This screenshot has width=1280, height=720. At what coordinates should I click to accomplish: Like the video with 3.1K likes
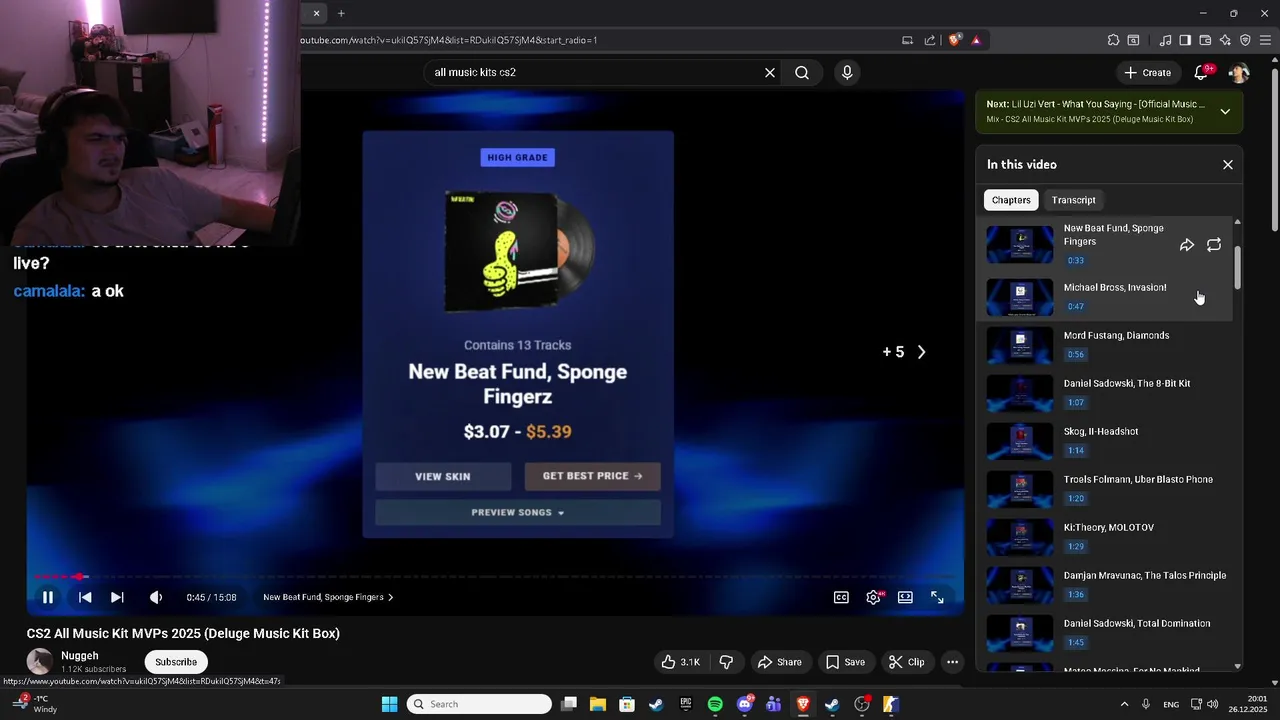[680, 662]
